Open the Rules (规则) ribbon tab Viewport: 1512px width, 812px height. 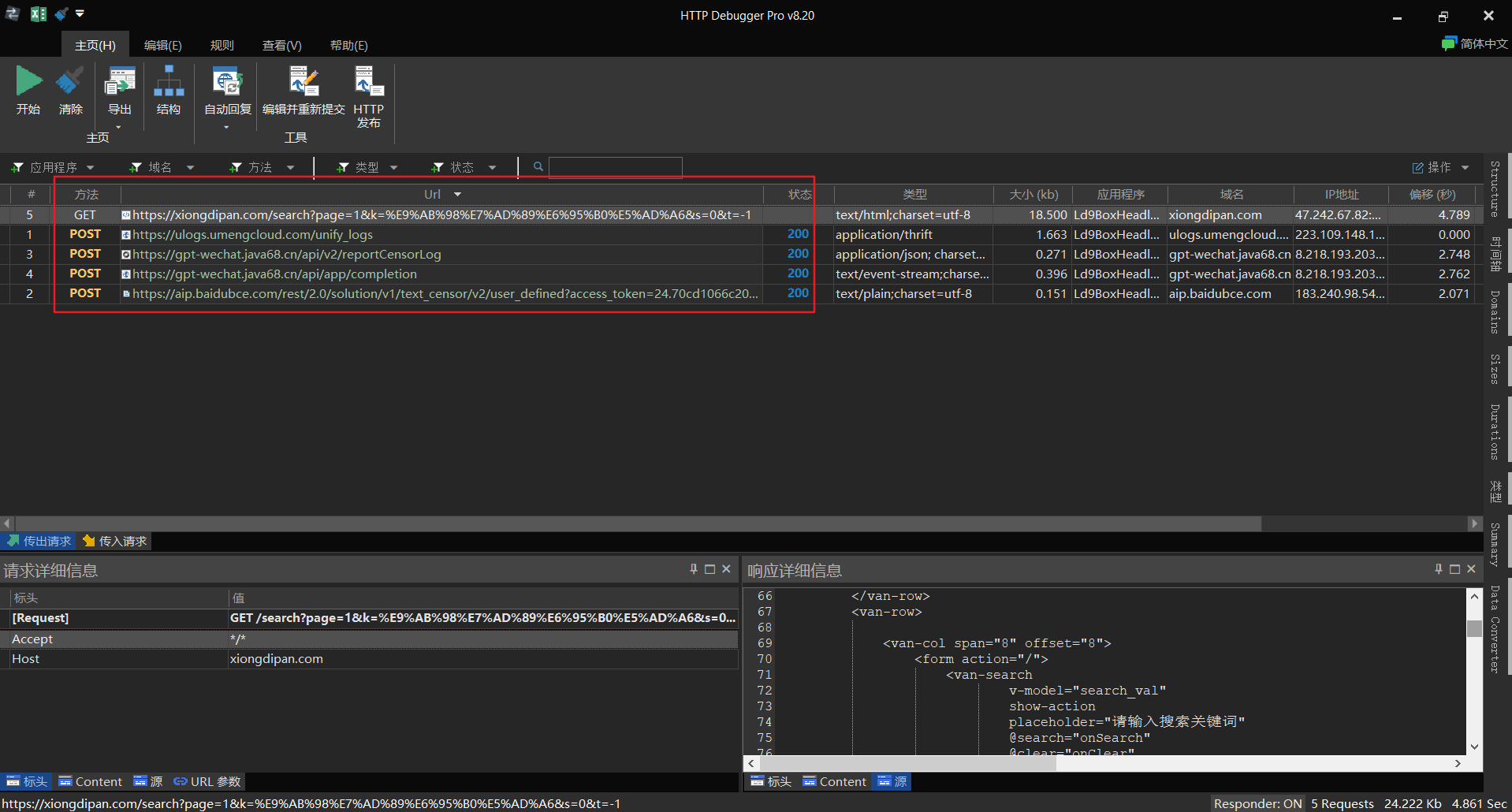[222, 45]
